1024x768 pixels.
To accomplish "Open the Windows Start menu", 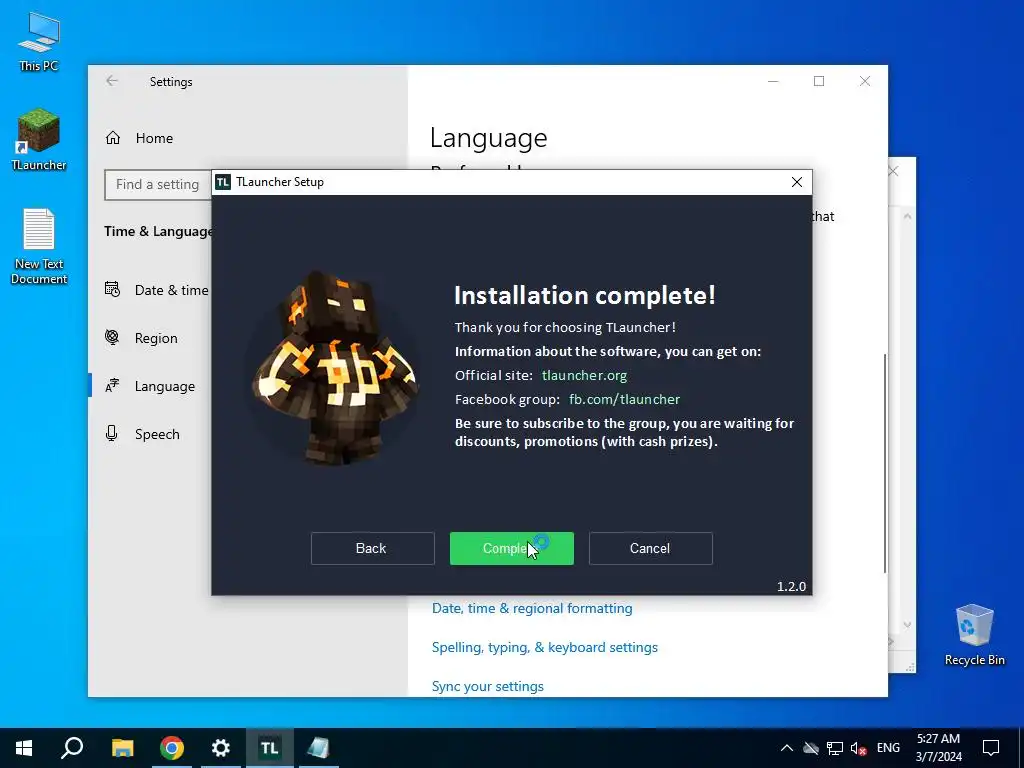I will (x=24, y=748).
